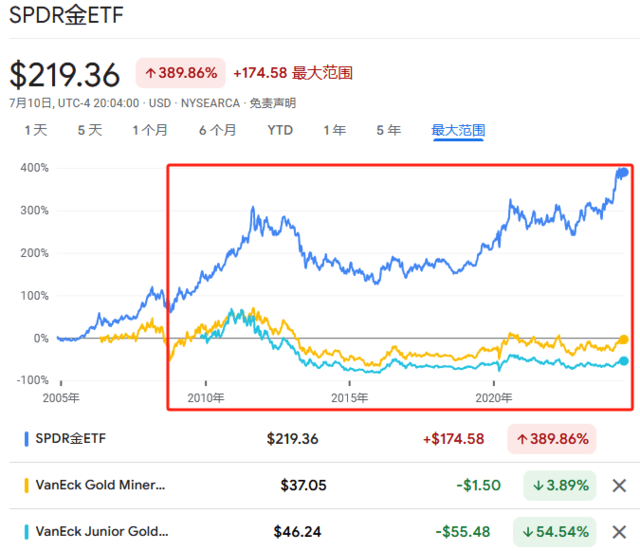
Task: Select the 5年 time range tab
Action: tap(388, 130)
